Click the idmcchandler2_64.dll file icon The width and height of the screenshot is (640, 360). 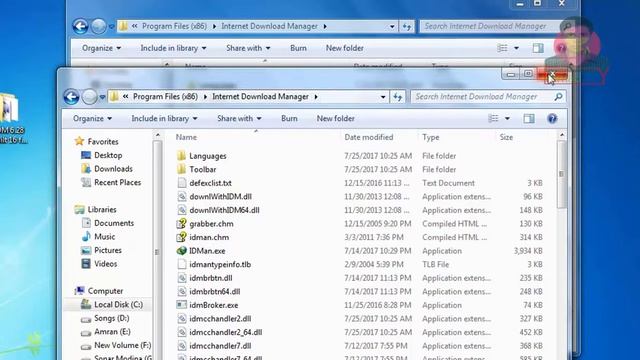click(x=182, y=332)
